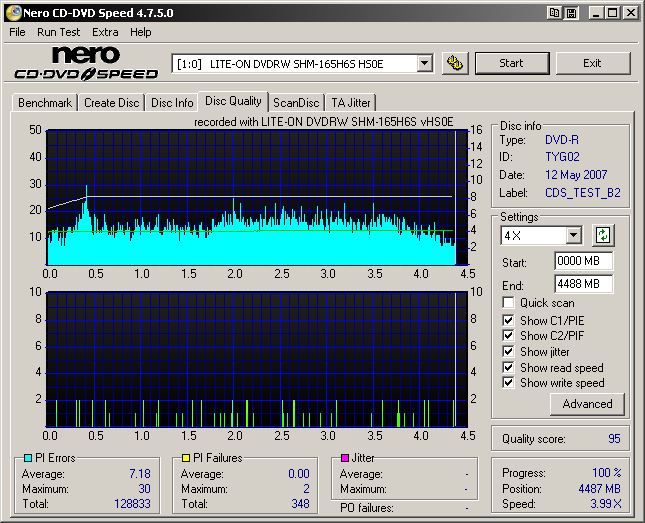Click the Nero CD-DVD Speed logo
This screenshot has height=523, width=645.
pos(86,63)
